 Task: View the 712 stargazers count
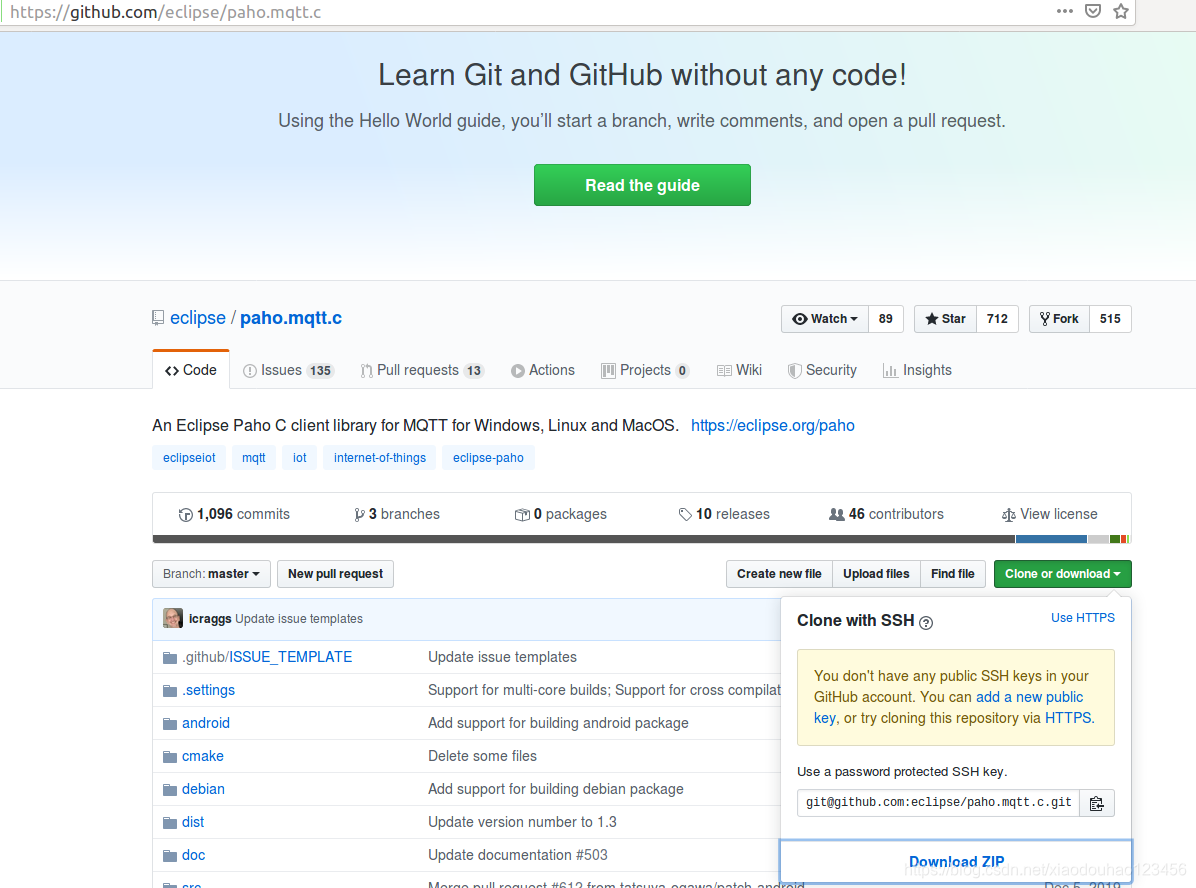tap(997, 319)
